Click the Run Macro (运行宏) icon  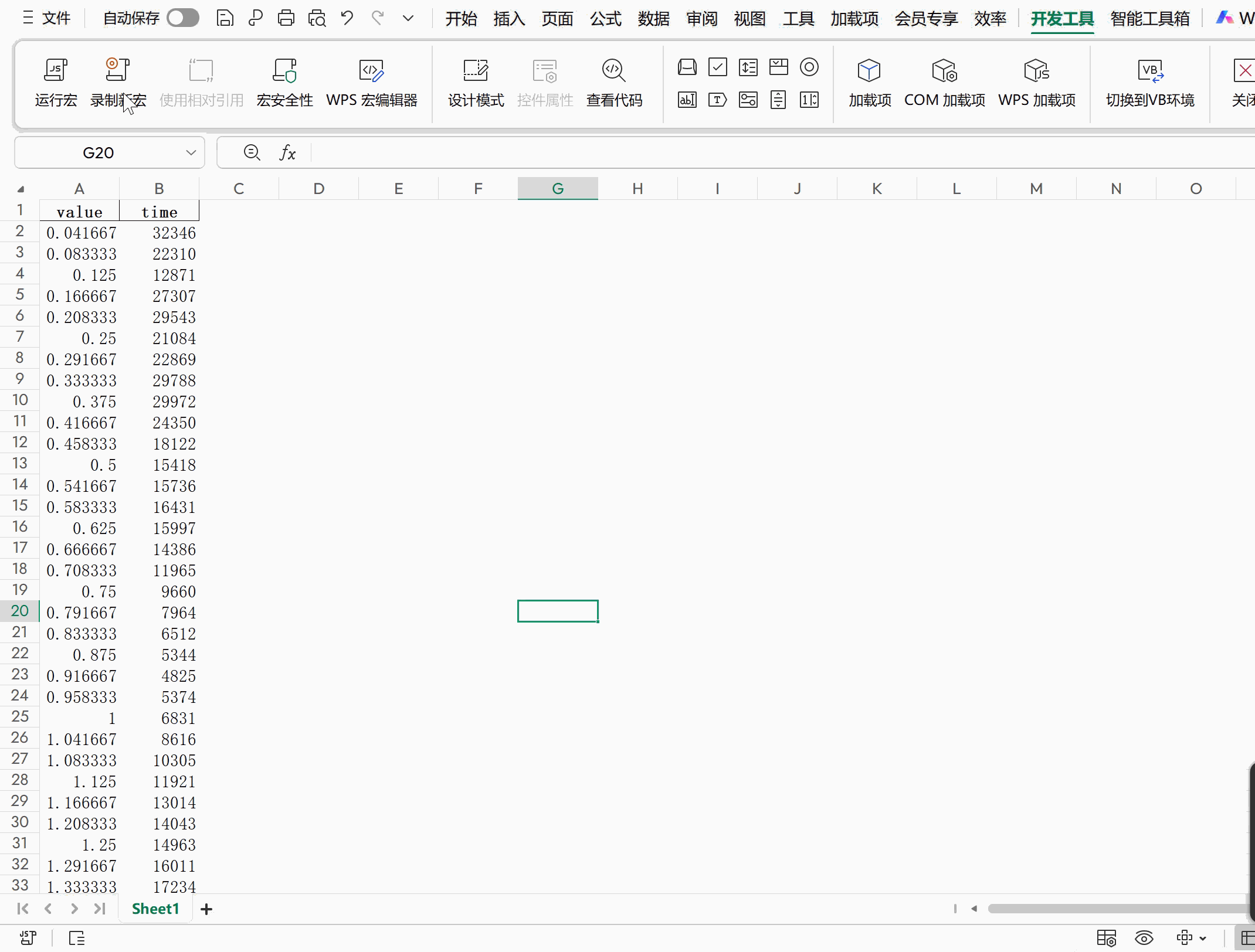click(56, 70)
